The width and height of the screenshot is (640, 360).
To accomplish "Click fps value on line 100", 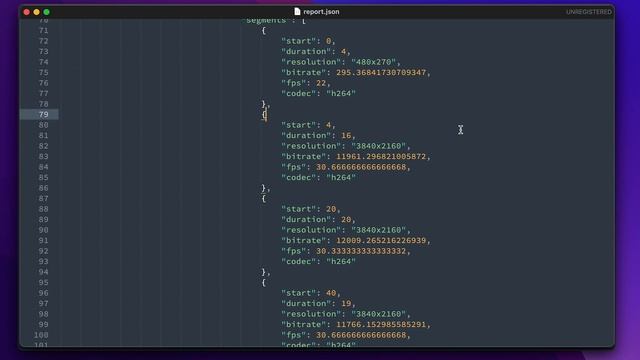I will 361,336.
